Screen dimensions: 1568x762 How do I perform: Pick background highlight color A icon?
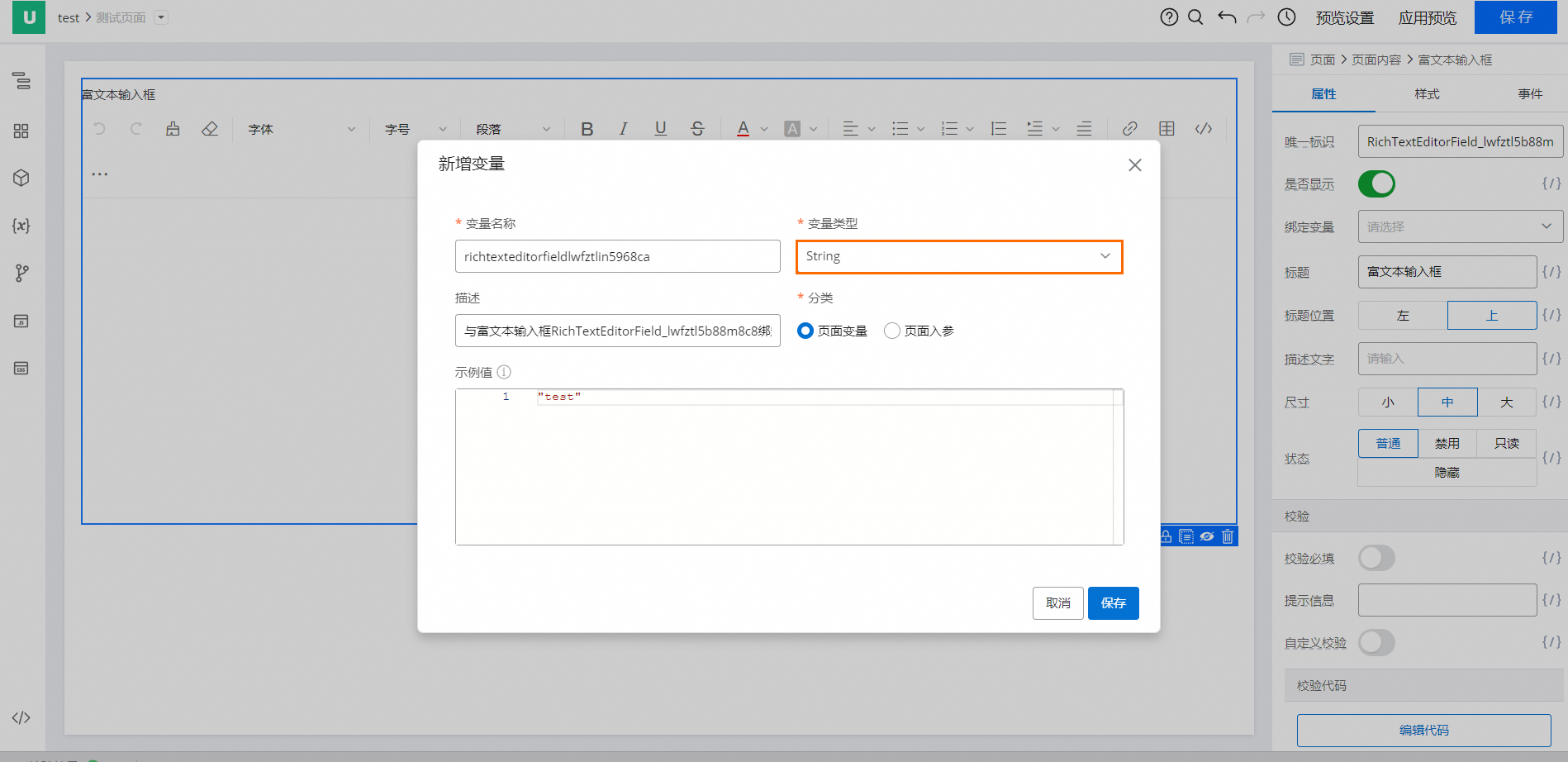792,129
